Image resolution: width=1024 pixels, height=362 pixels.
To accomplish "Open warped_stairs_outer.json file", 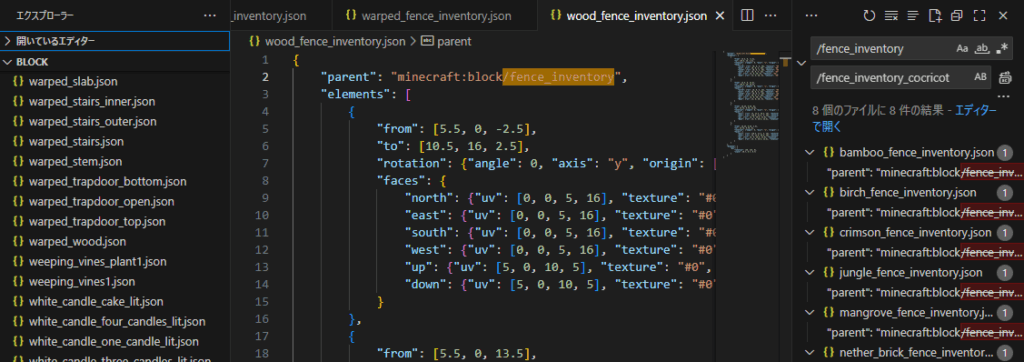I will coord(93,122).
